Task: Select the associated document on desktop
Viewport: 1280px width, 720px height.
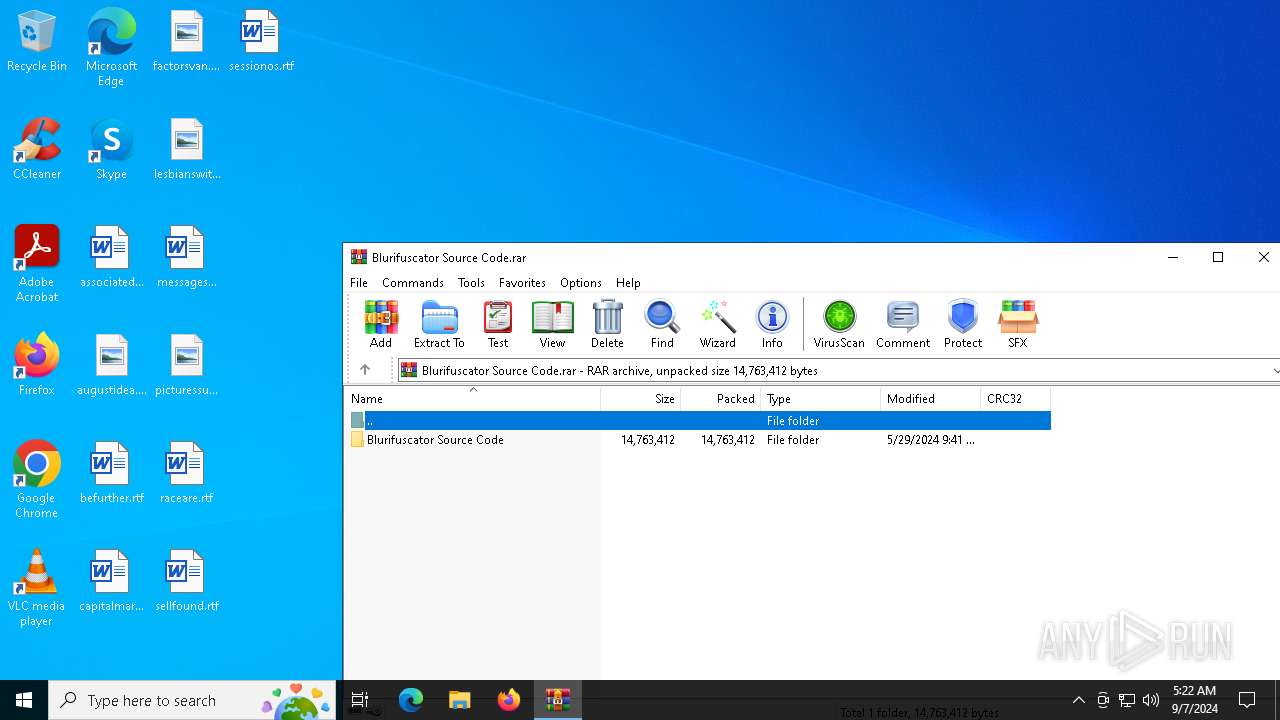Action: coord(111,258)
